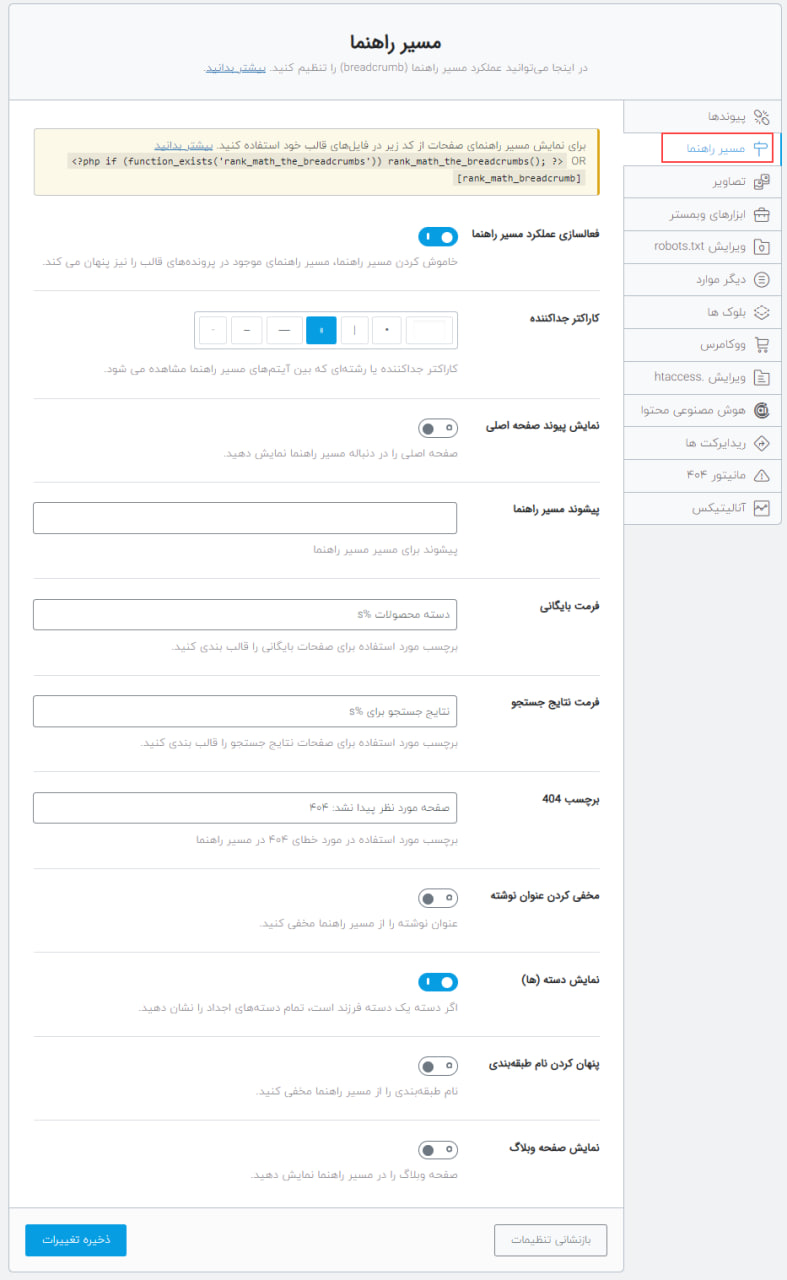Disable the breadcrumbs function toggle (فعالسازی عملکرد مسیر راهنما)
Viewport: 787px width, 1280px height.
(x=438, y=236)
